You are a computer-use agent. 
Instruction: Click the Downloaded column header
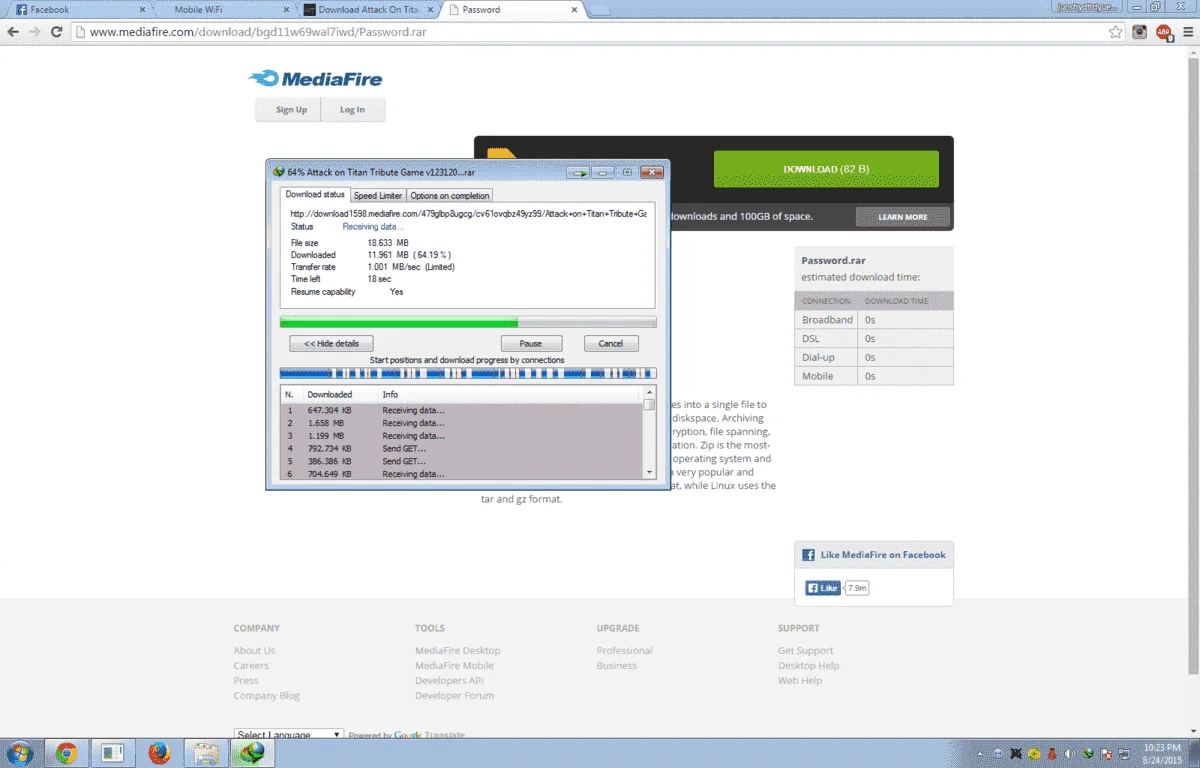click(x=340, y=394)
